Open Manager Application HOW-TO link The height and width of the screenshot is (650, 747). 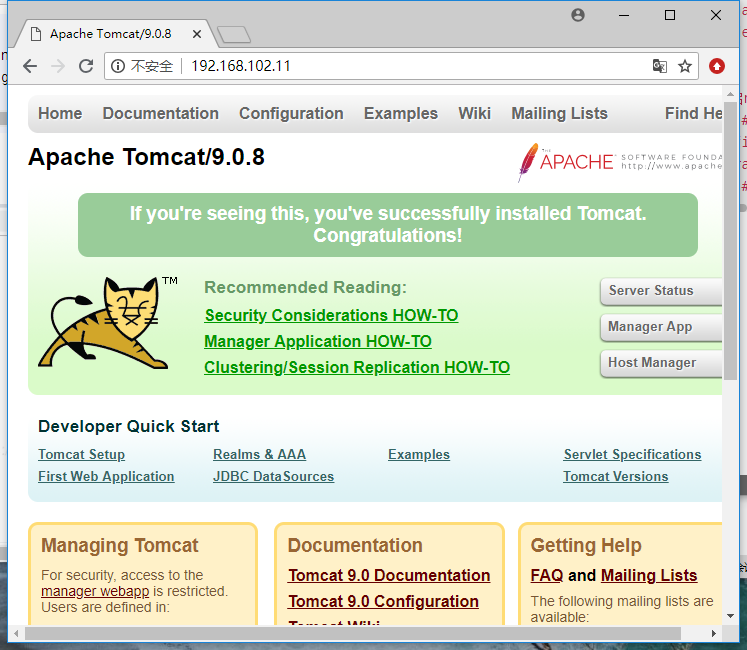click(318, 342)
